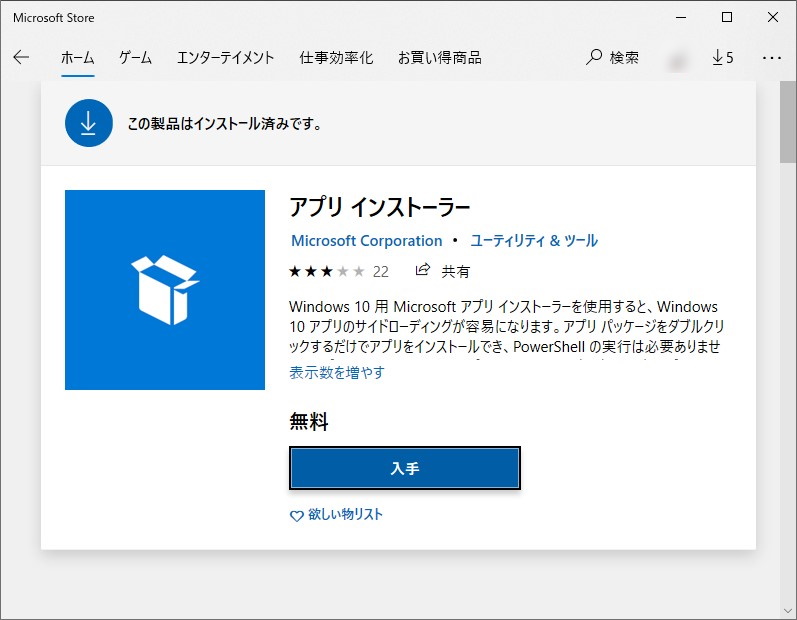The height and width of the screenshot is (620, 797).
Task: Add to 欲しい物リスト
Action: tap(345, 515)
